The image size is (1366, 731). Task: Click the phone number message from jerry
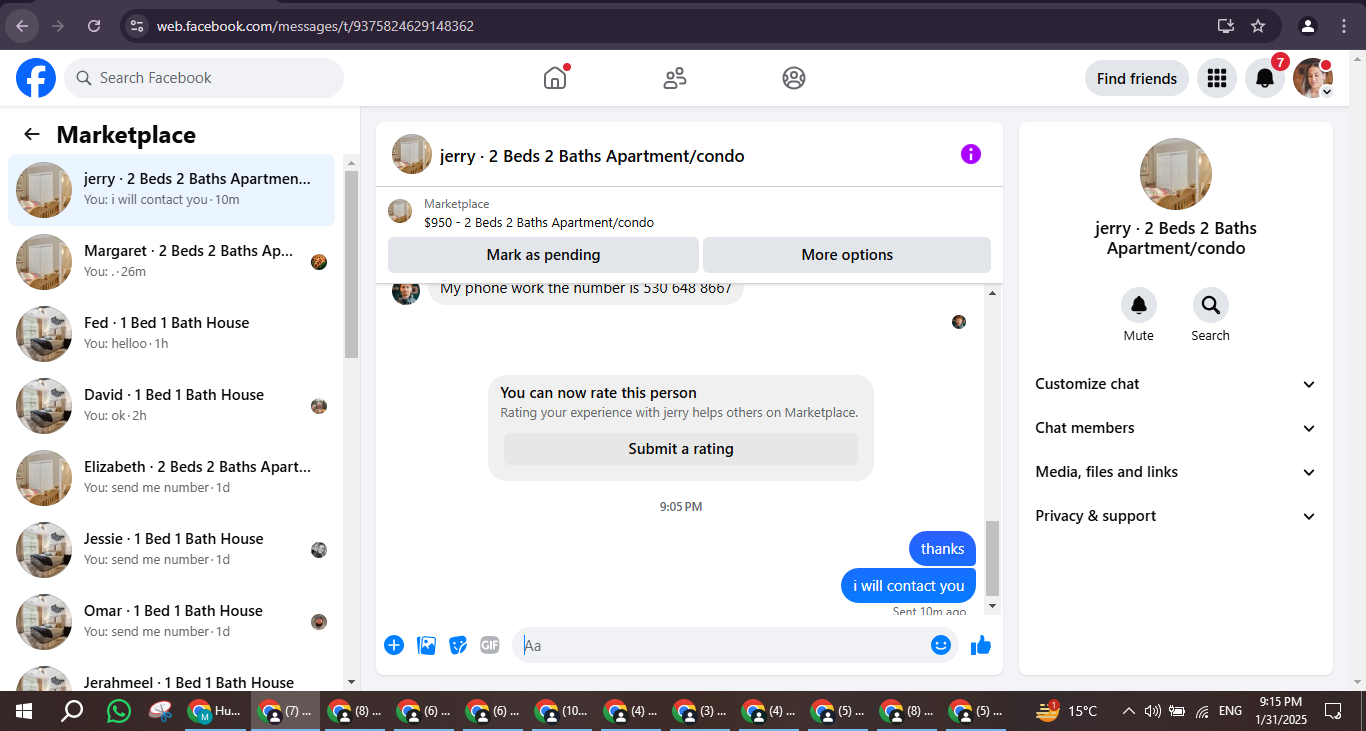(586, 290)
